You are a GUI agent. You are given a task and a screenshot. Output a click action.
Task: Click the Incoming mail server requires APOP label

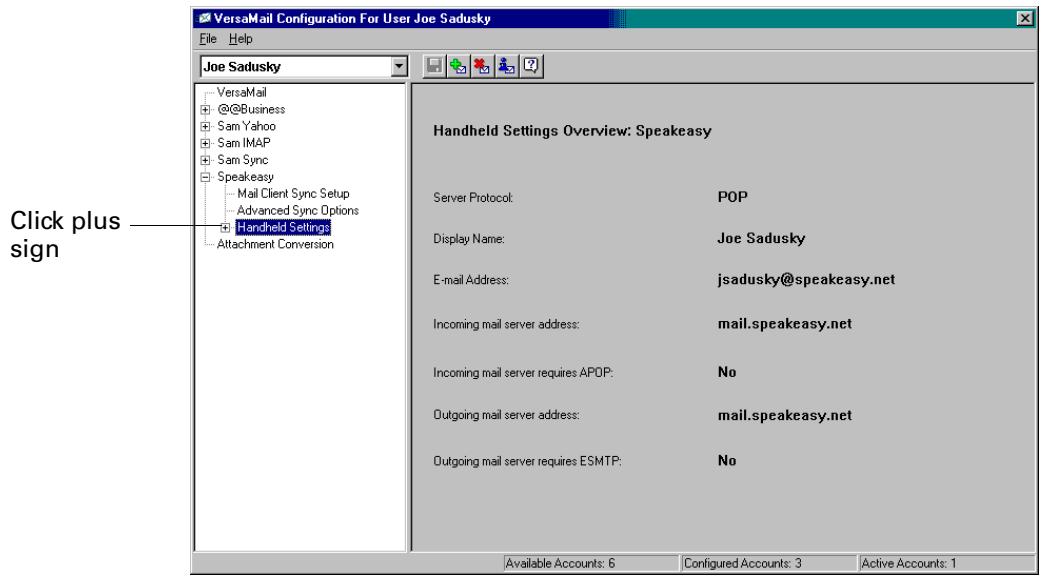pos(523,372)
